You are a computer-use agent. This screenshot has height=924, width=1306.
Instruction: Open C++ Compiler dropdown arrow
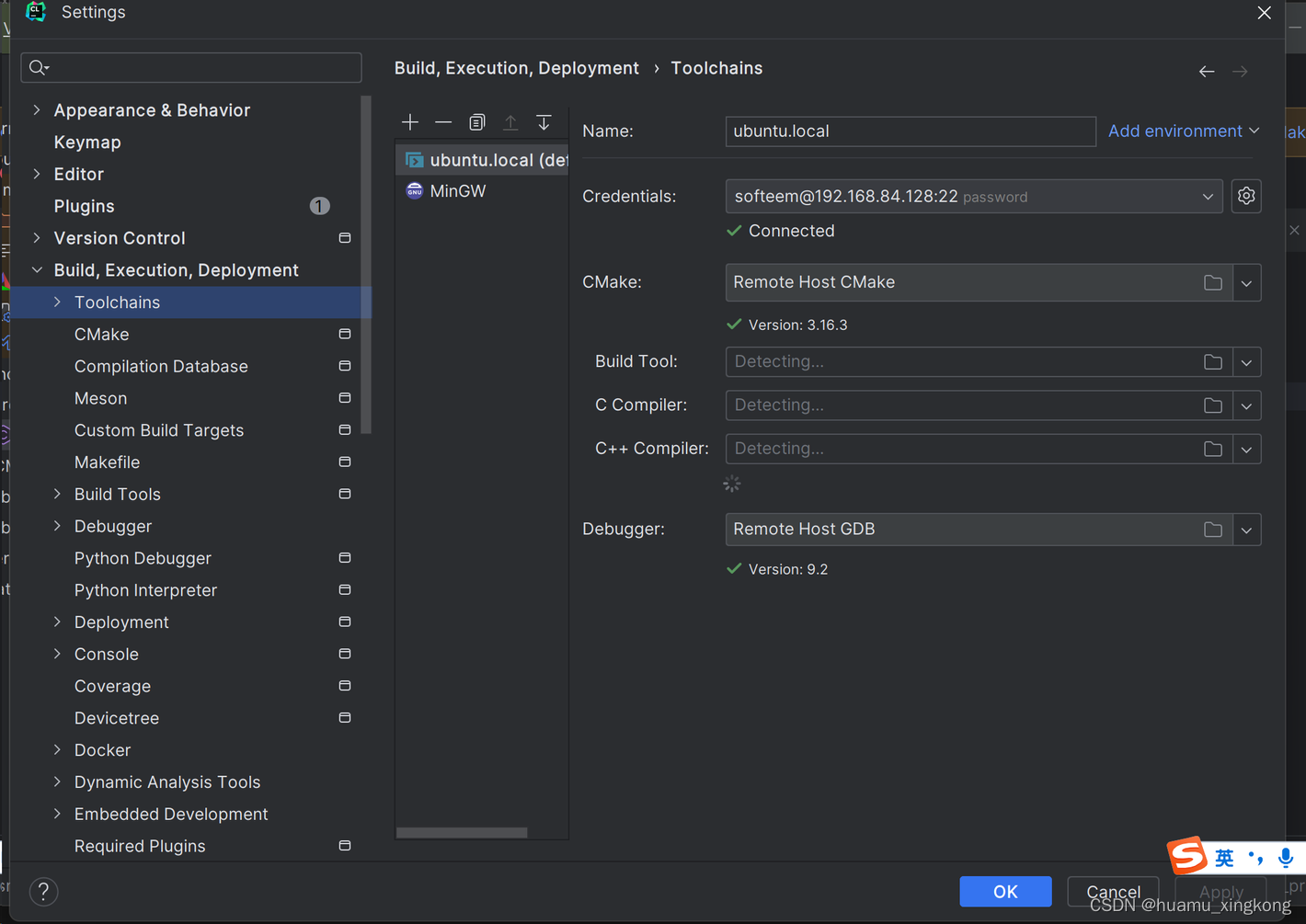point(1246,449)
